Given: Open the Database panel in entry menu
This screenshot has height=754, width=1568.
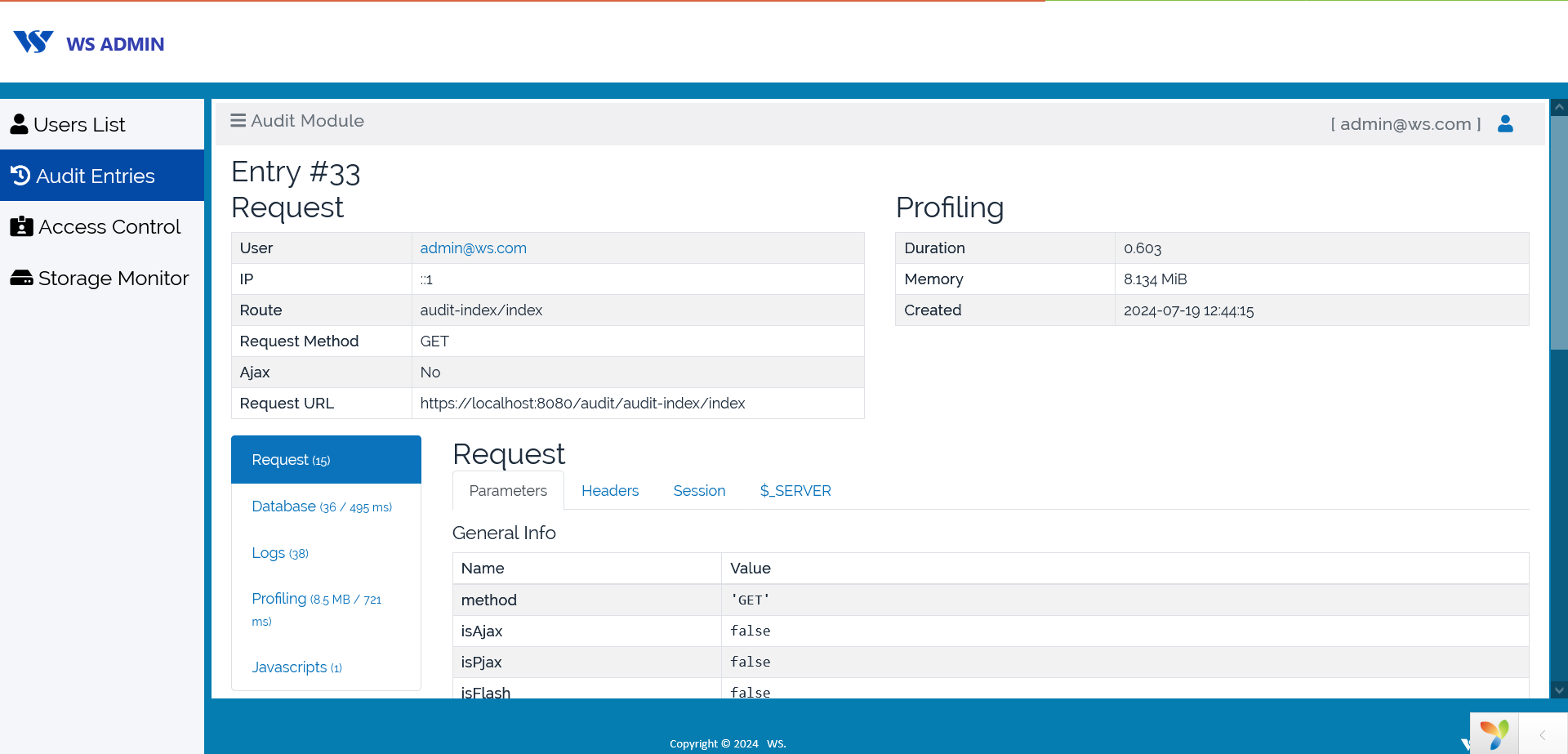Looking at the screenshot, I should (322, 506).
